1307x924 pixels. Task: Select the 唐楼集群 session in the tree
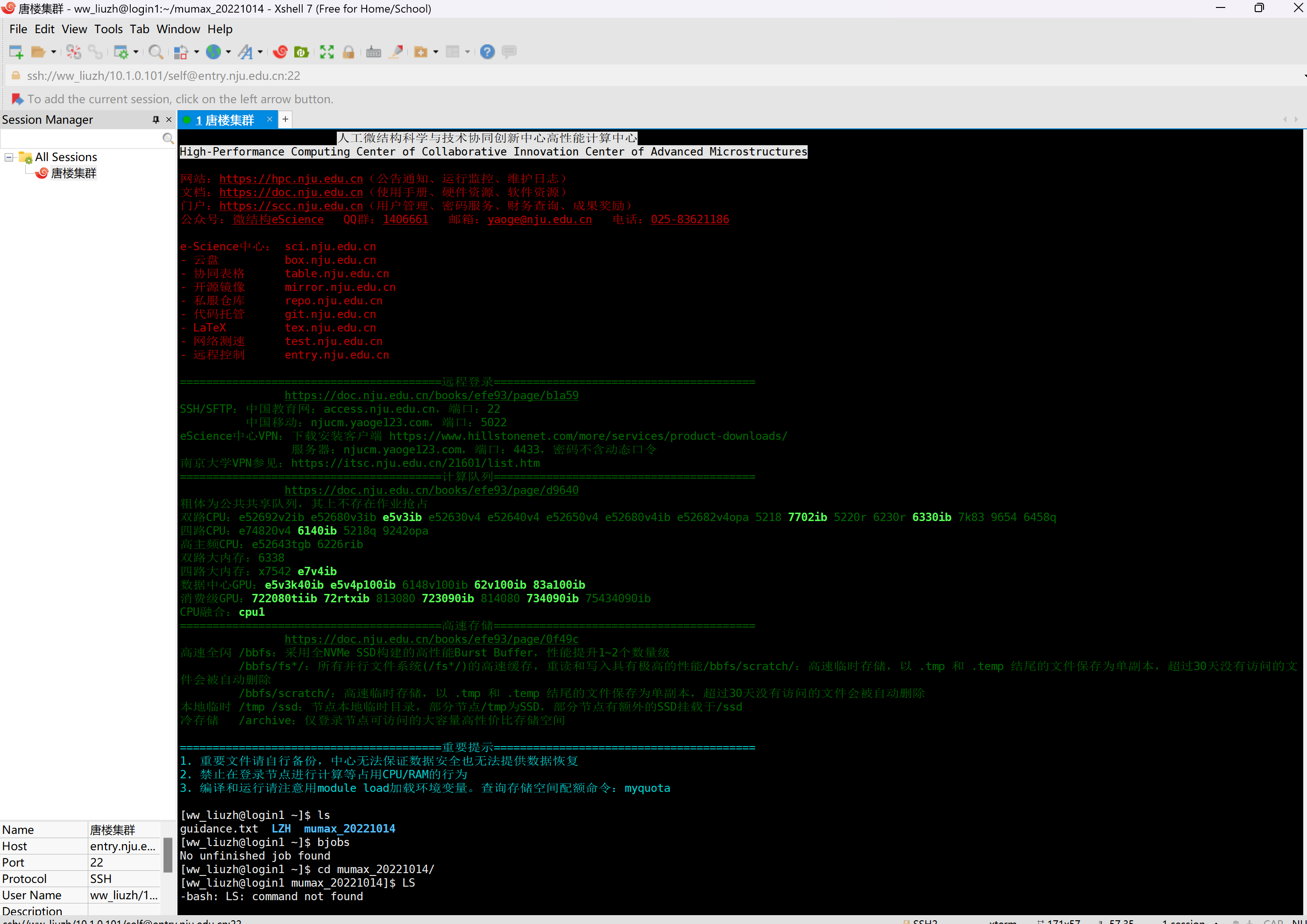click(73, 173)
